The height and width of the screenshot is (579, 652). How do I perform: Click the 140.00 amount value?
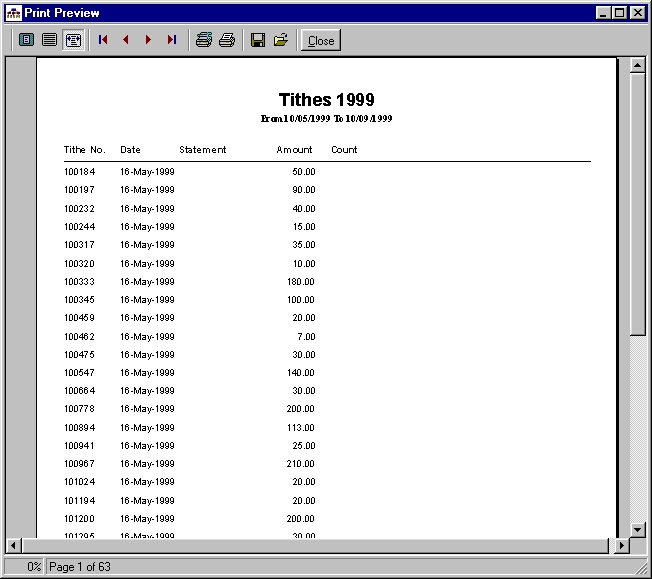click(x=301, y=373)
